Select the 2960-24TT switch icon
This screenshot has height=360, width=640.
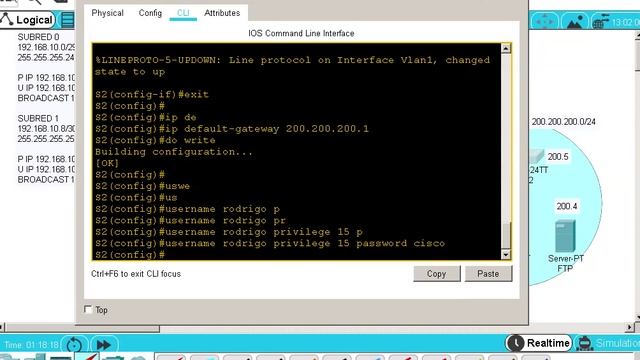click(536, 157)
